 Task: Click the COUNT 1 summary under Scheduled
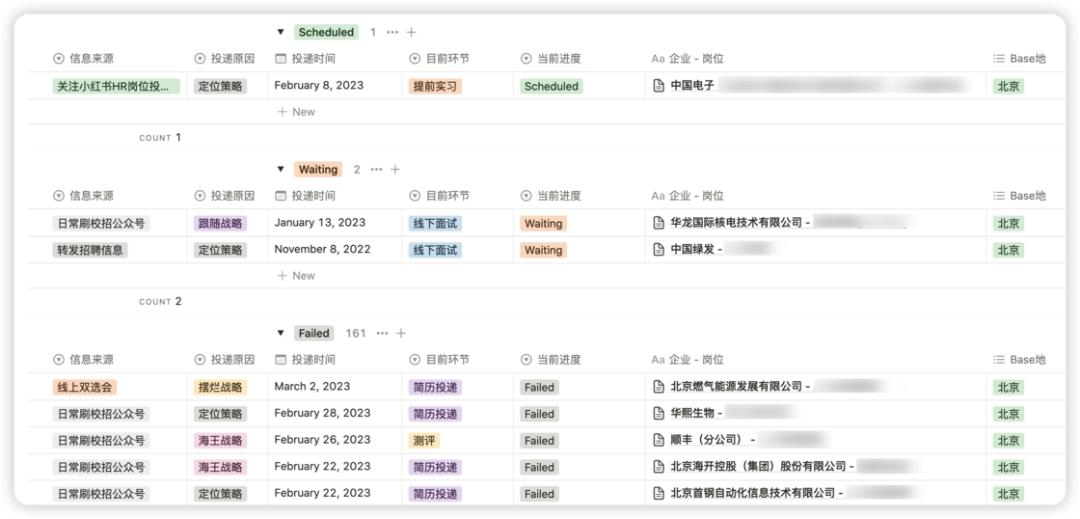pos(160,138)
